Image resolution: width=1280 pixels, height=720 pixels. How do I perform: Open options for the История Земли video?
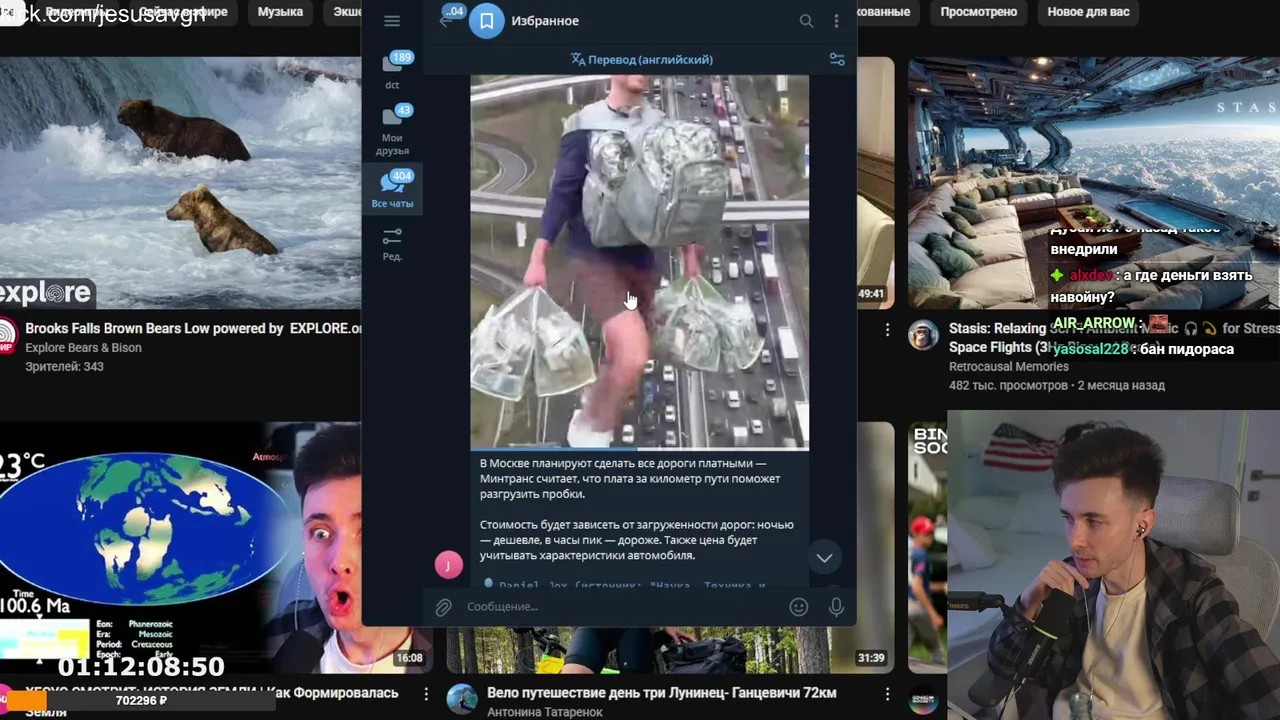click(x=425, y=694)
